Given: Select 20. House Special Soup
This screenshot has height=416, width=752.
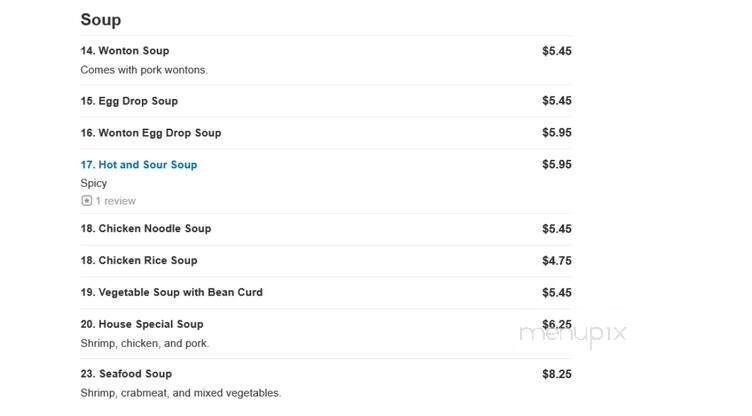Looking at the screenshot, I should [x=142, y=324].
